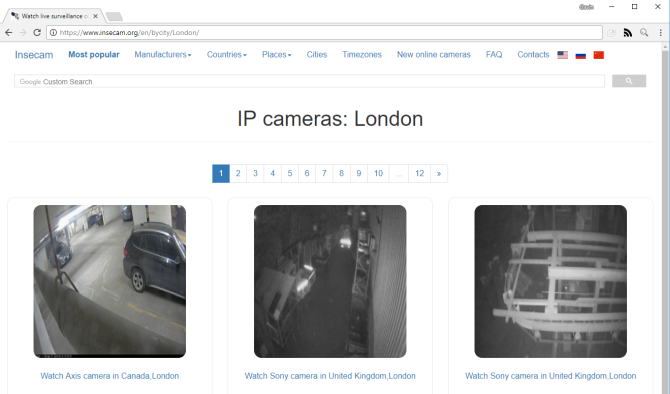670x394 pixels.
Task: Open the scaffolding night camera thumbnail
Action: coord(550,281)
